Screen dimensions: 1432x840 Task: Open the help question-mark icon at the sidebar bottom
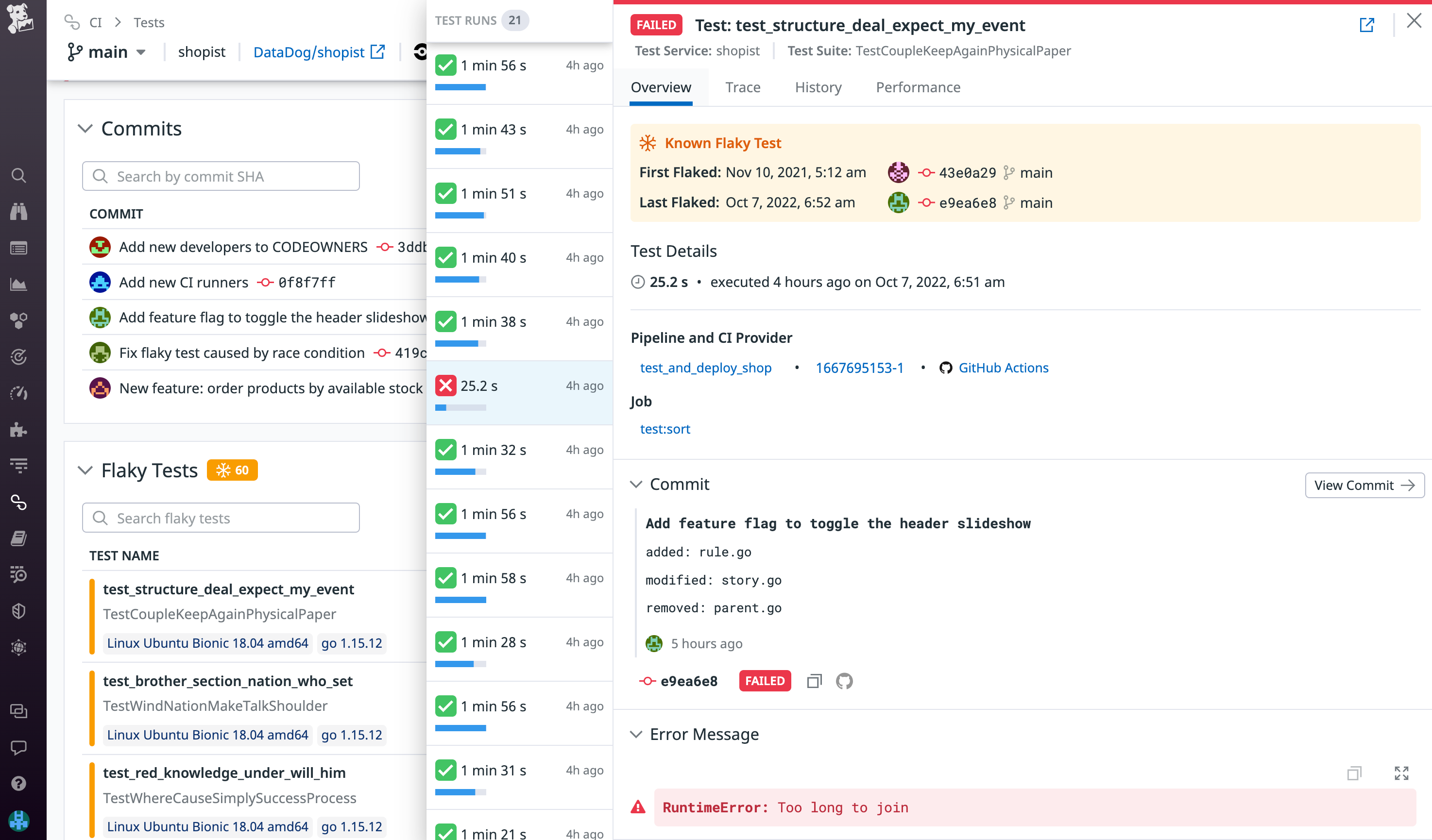pos(19,783)
